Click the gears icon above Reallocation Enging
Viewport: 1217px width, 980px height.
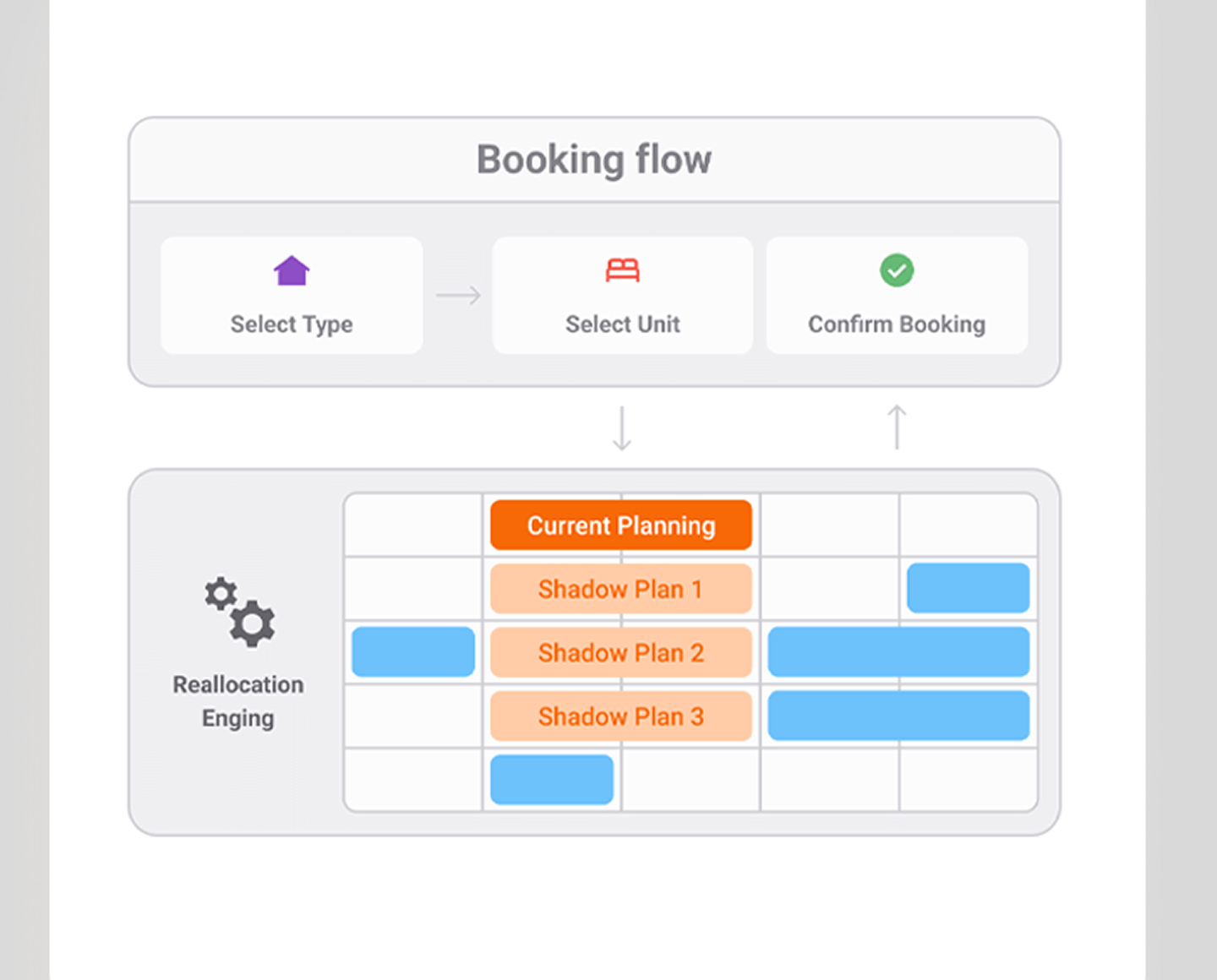pyautogui.click(x=240, y=612)
